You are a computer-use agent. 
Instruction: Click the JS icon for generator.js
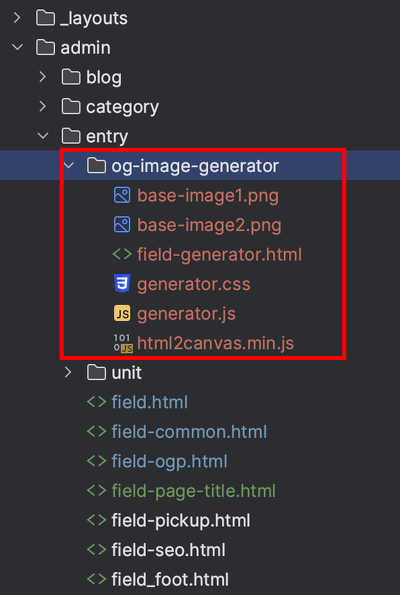[x=122, y=314]
